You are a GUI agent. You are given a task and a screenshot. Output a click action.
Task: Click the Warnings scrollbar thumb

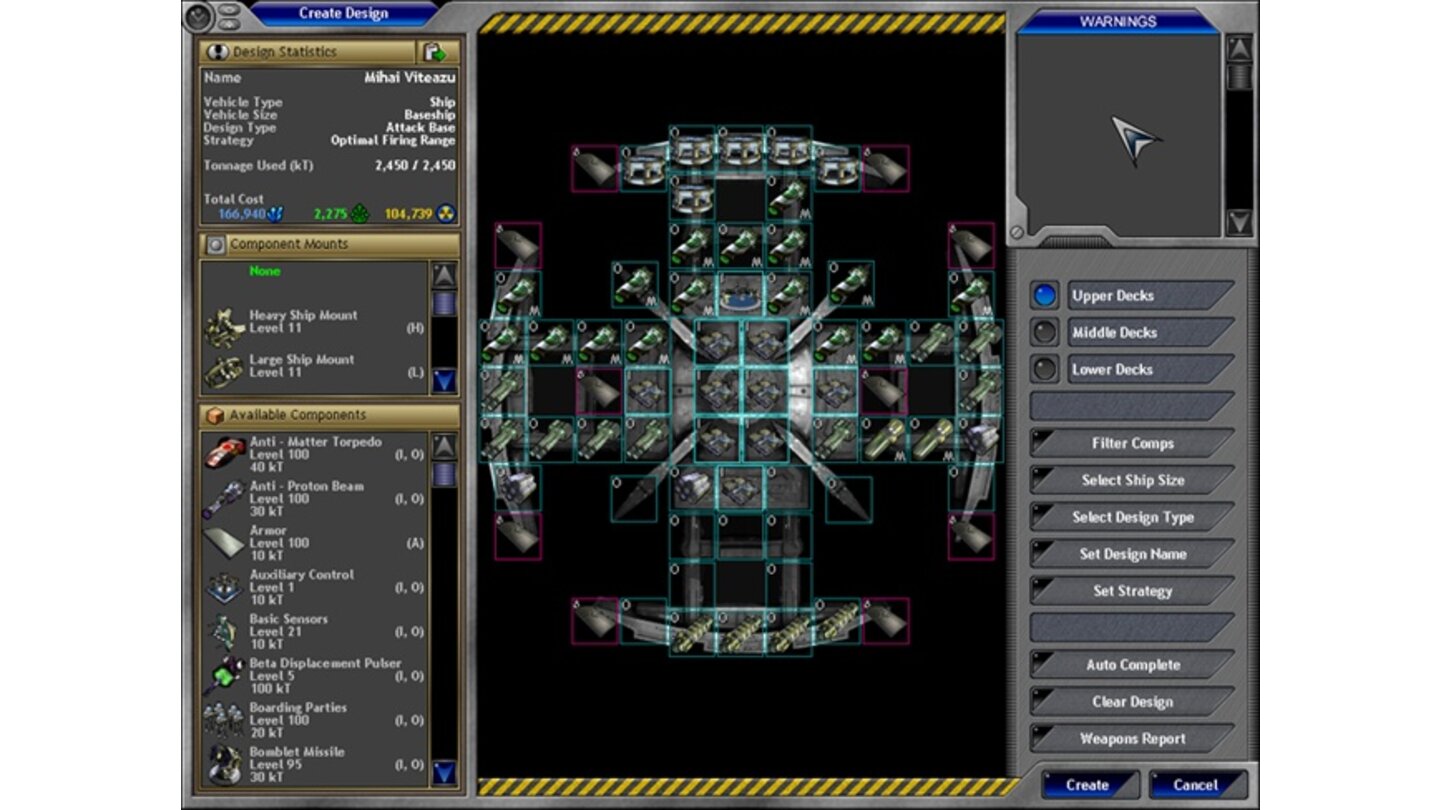coord(1239,77)
